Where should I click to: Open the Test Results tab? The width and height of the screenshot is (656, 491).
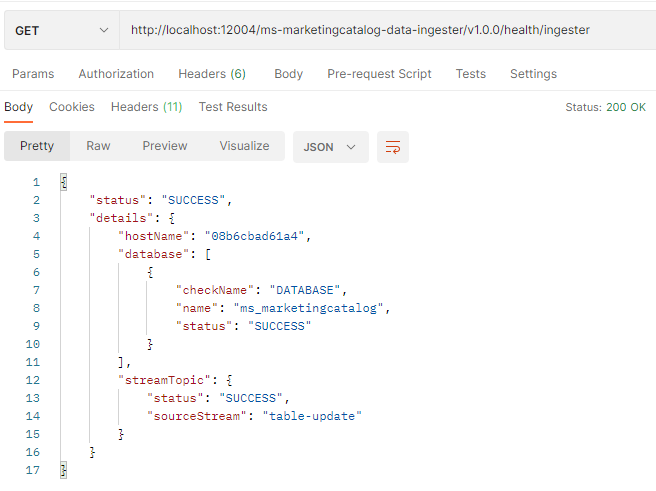coord(233,107)
